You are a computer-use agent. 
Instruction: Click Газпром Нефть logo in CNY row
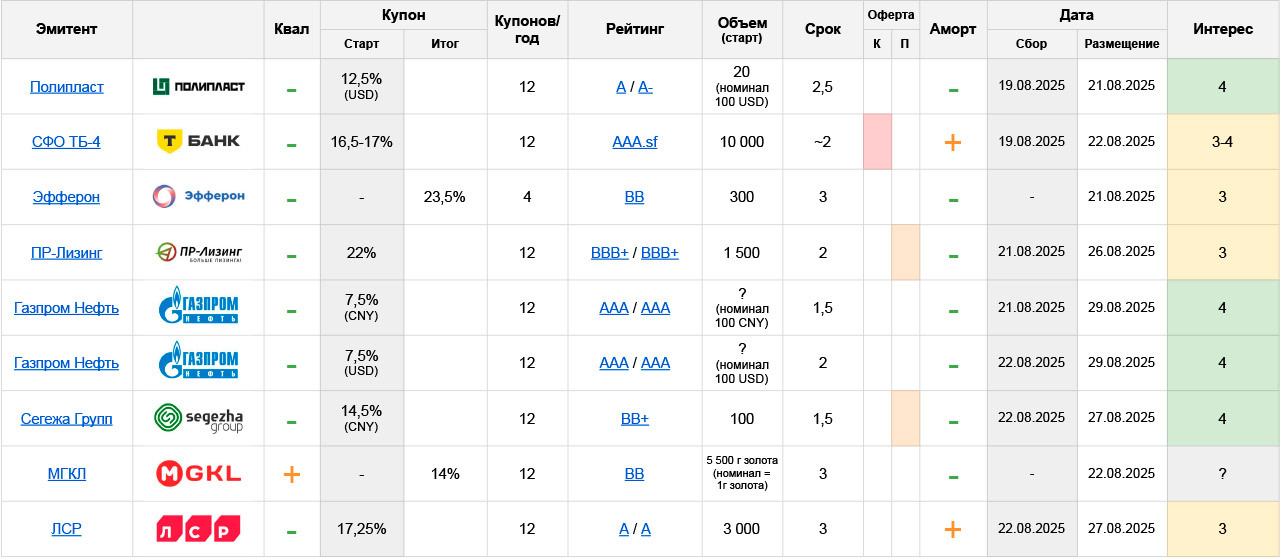coord(198,306)
